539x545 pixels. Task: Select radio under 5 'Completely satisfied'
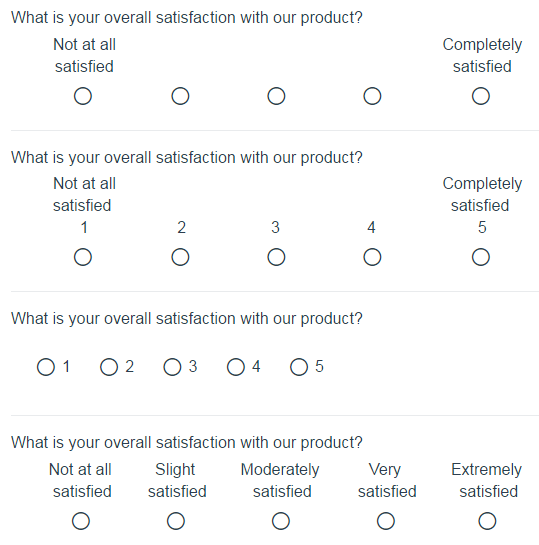pyautogui.click(x=481, y=257)
